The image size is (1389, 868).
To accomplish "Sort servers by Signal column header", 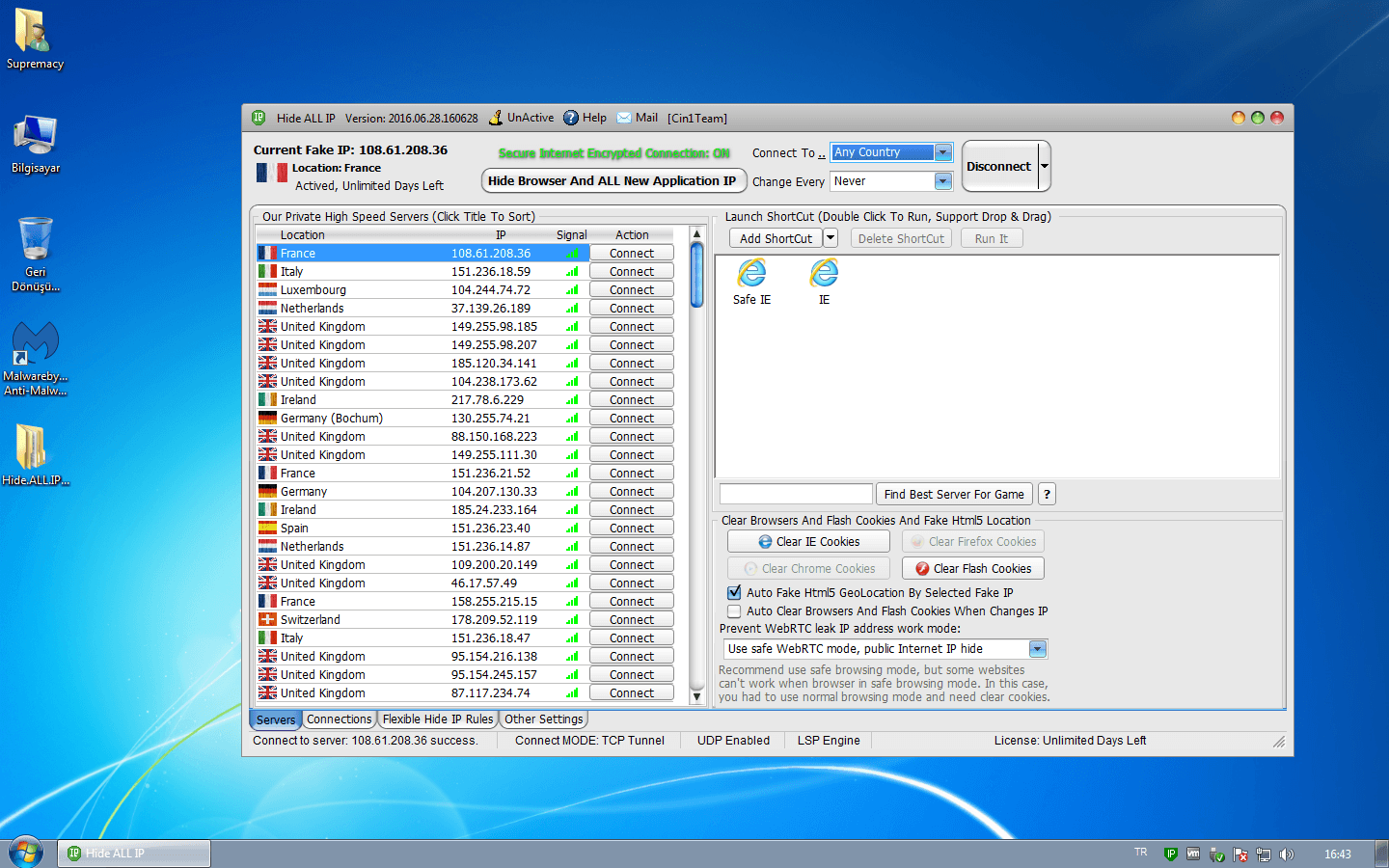I will (x=571, y=234).
